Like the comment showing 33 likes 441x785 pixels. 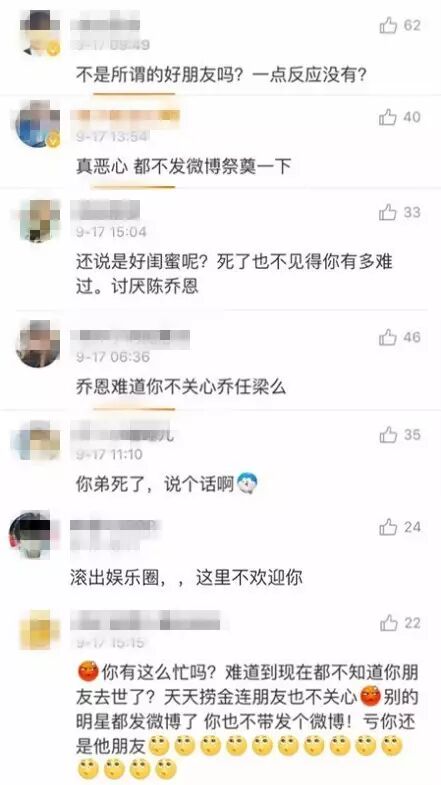coord(388,213)
